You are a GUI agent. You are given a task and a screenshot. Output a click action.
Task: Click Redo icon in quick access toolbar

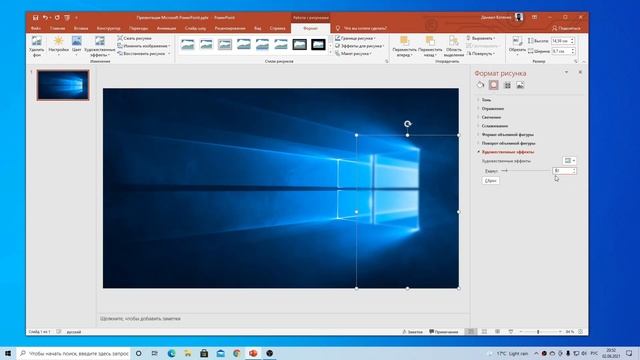tap(57, 18)
